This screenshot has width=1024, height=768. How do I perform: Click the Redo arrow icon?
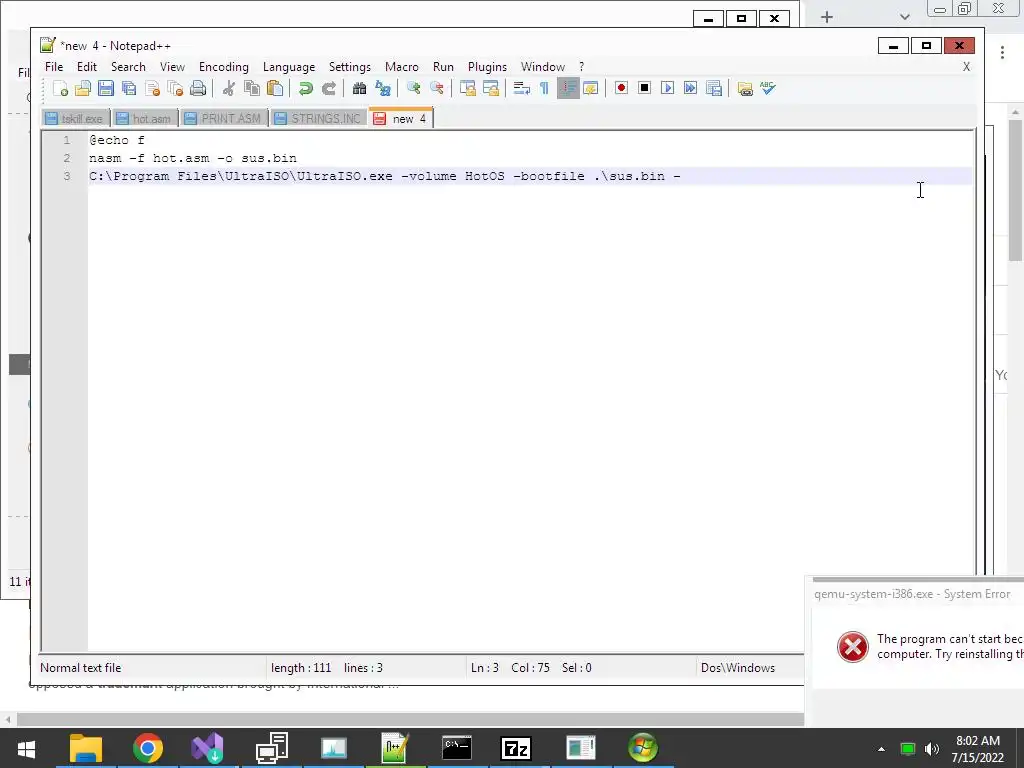(x=328, y=88)
